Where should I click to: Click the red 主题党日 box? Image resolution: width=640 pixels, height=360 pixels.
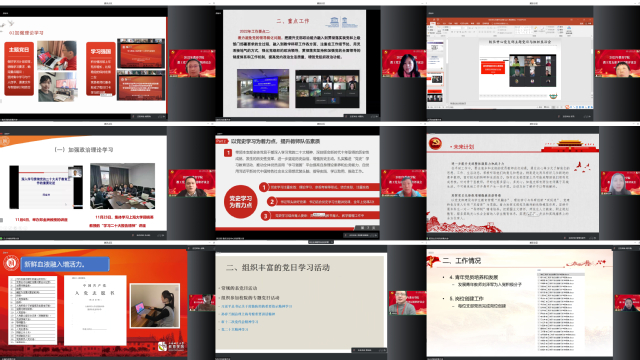19,69
